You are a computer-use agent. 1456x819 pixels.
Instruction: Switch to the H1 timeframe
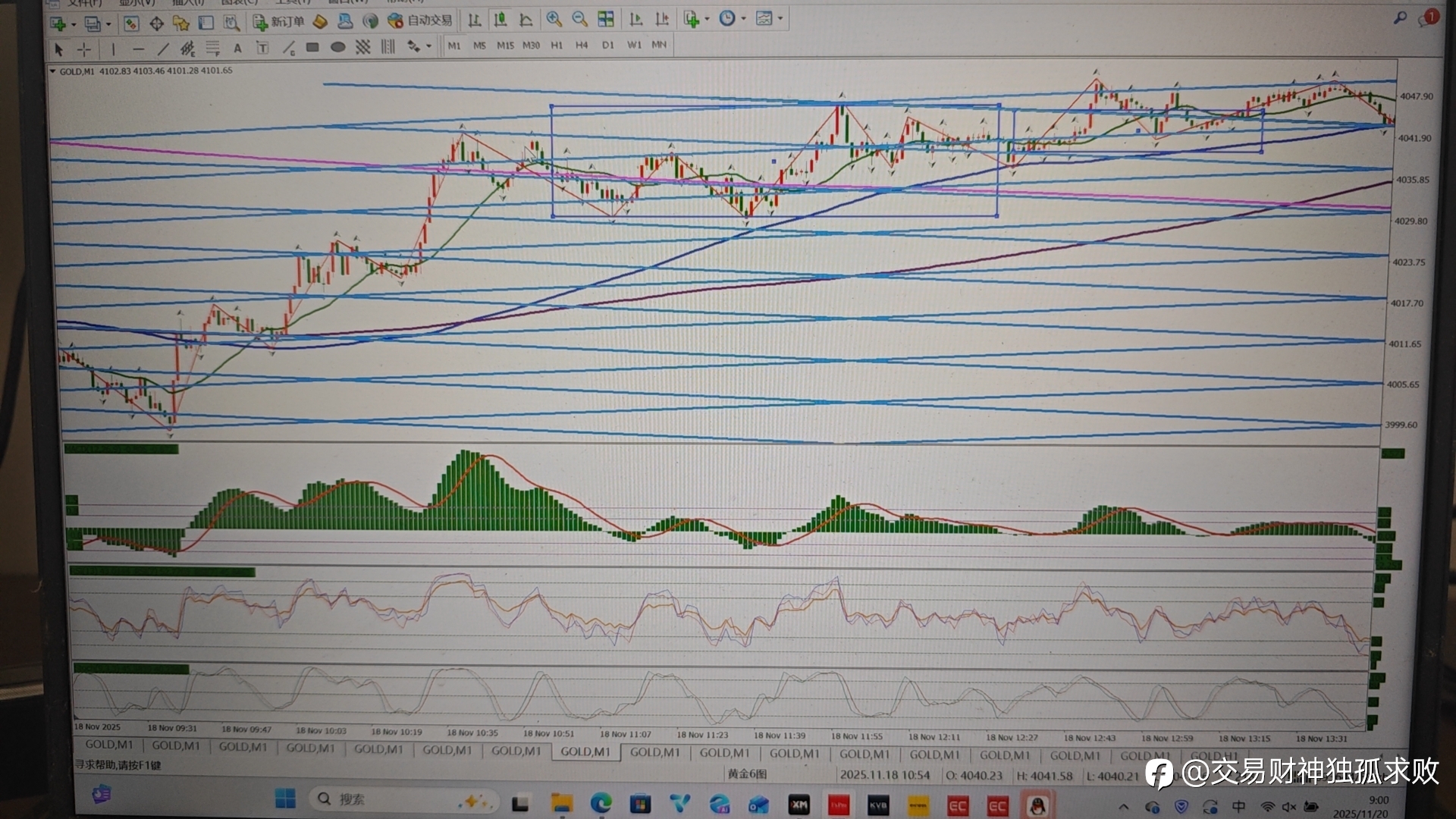pyautogui.click(x=557, y=45)
